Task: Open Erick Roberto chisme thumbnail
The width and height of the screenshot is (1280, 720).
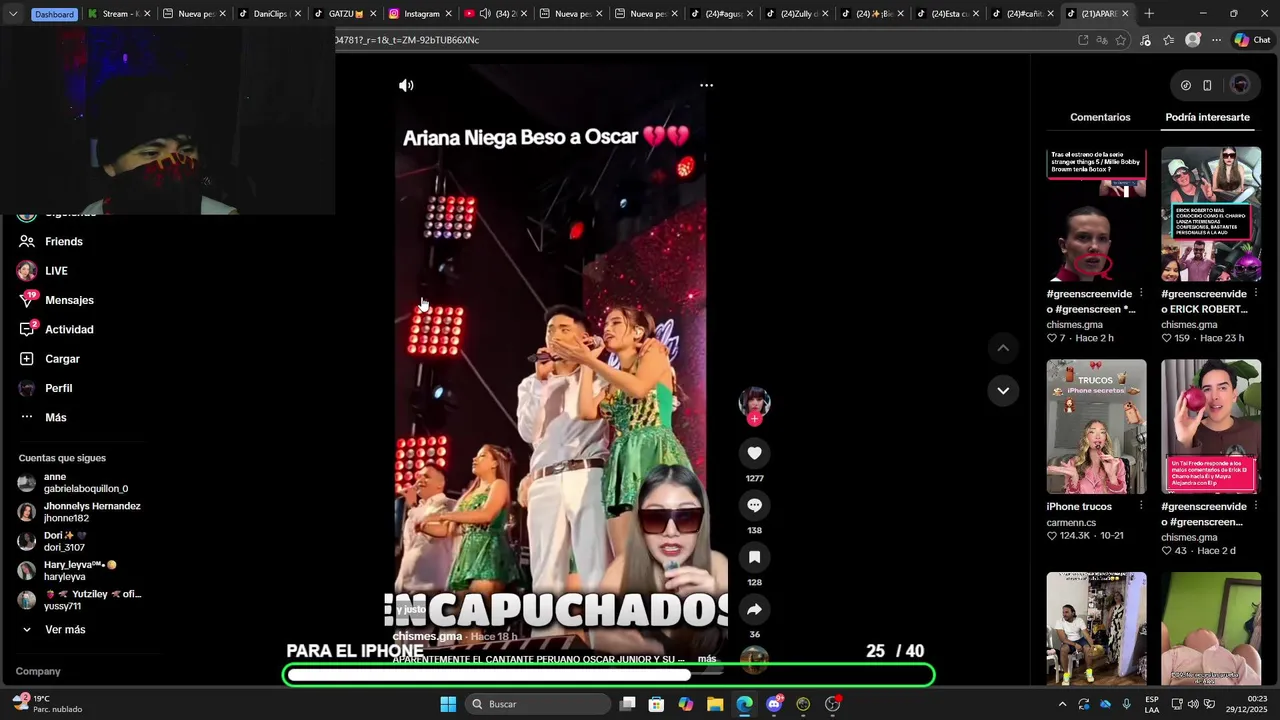Action: (1211, 214)
